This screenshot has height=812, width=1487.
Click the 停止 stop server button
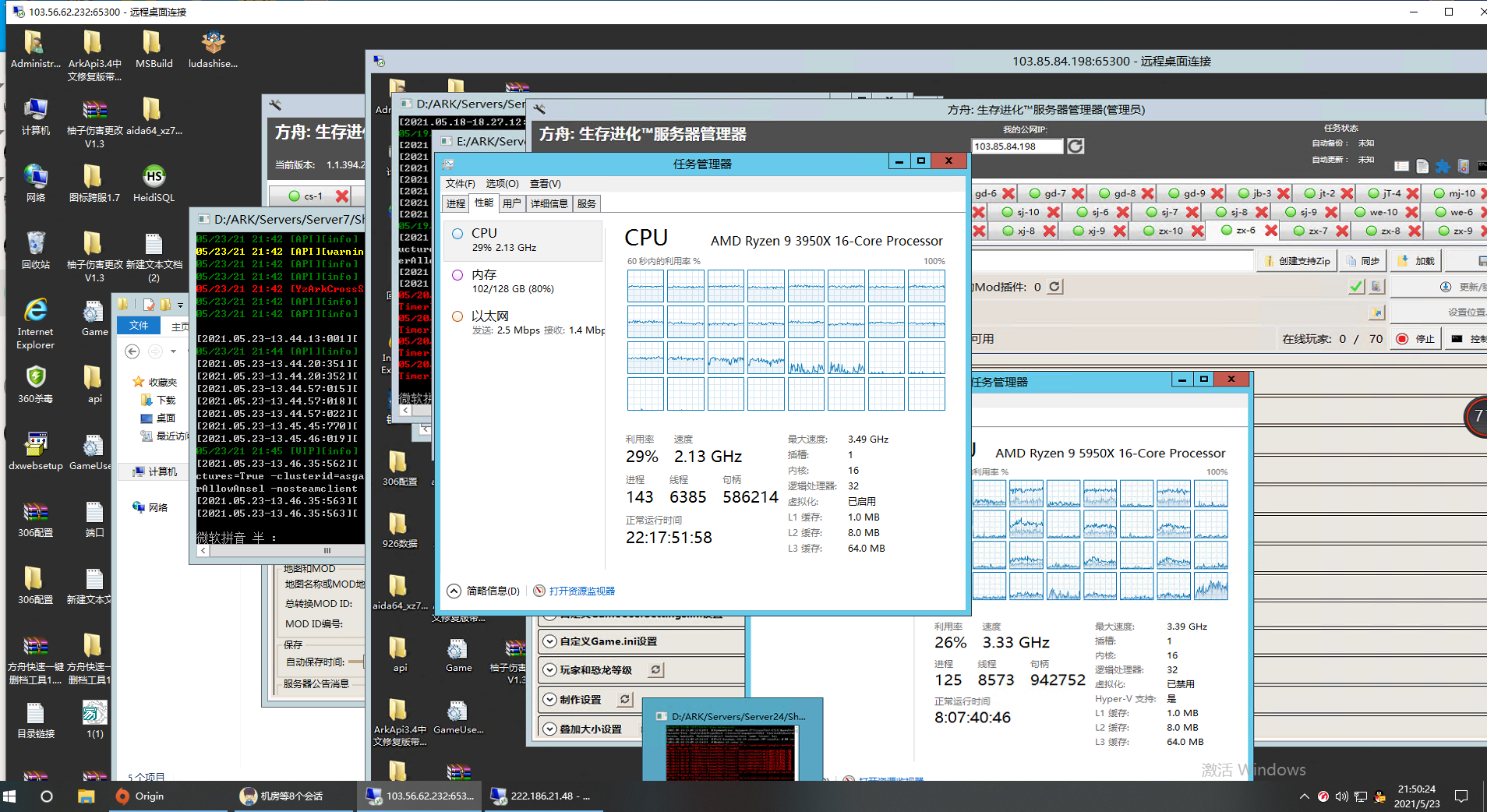tap(1415, 339)
